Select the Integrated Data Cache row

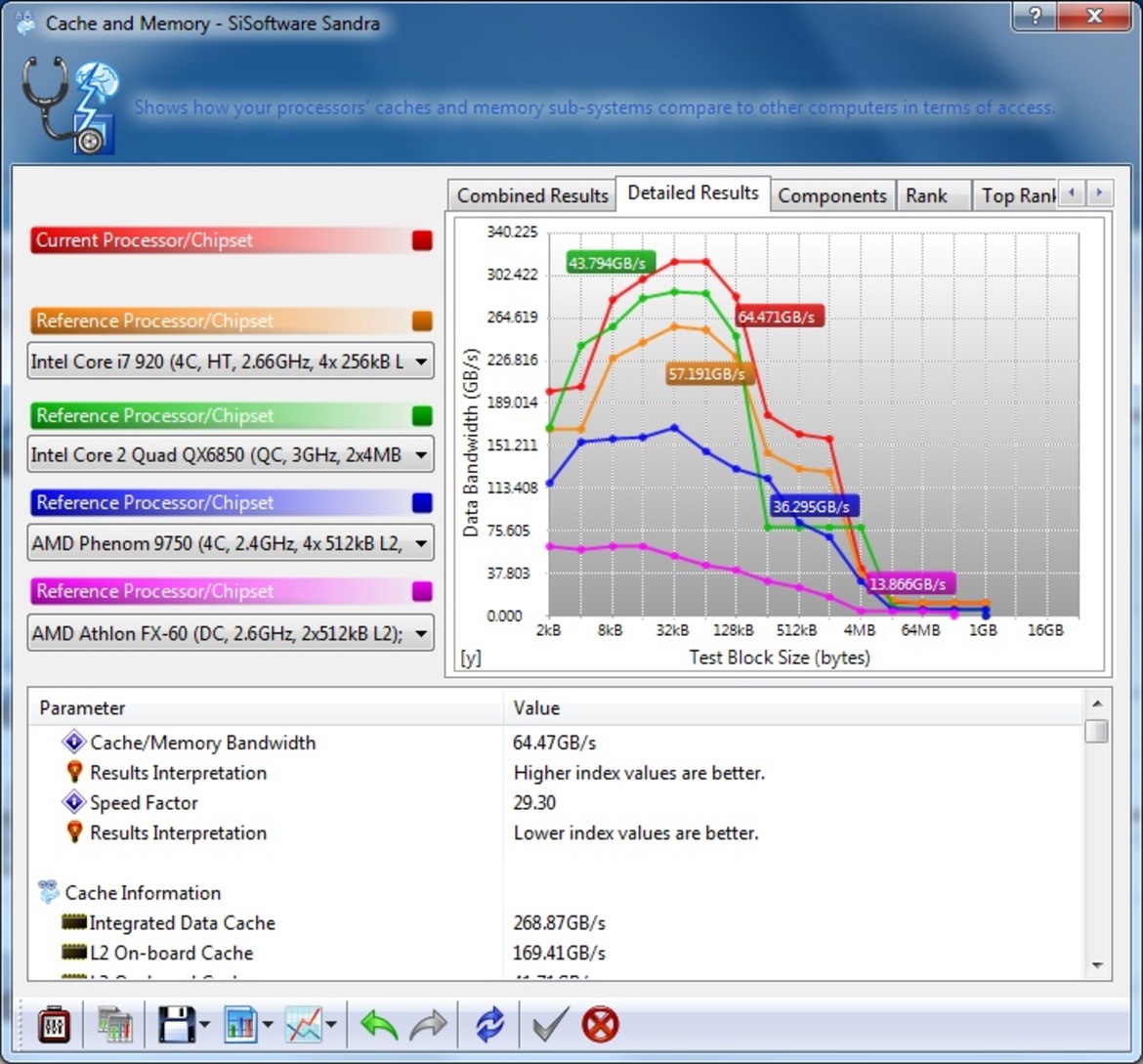[x=556, y=922]
